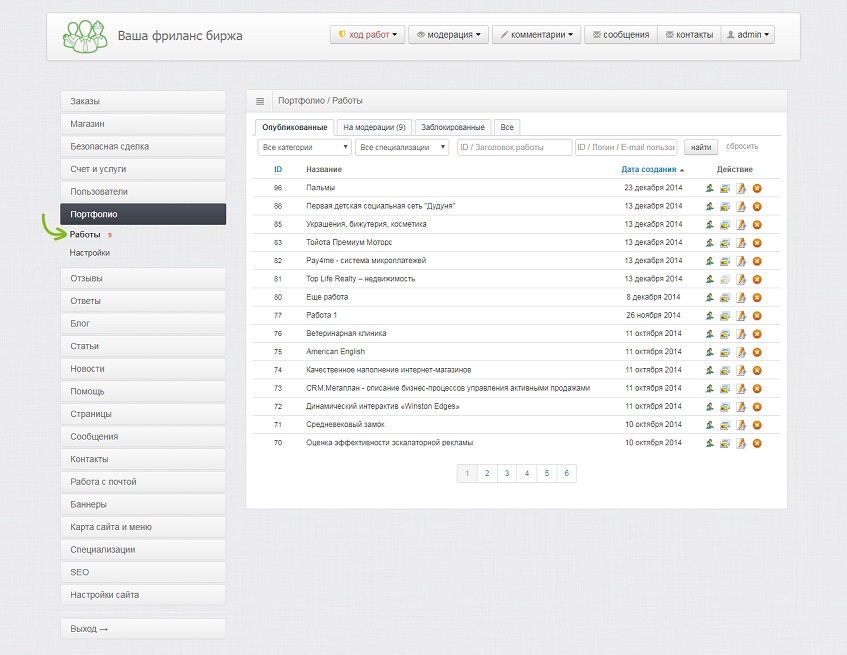Screen dimensions: 847x655
Task: Open the комментарии dropdown menu
Action: pyautogui.click(x=536, y=35)
